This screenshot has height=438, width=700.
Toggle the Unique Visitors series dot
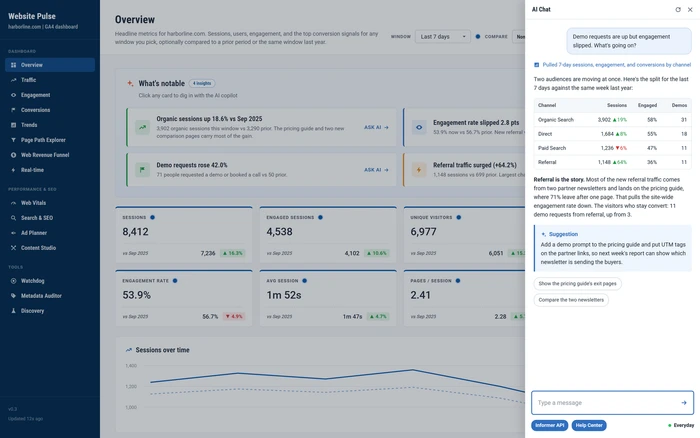pyautogui.click(x=458, y=217)
